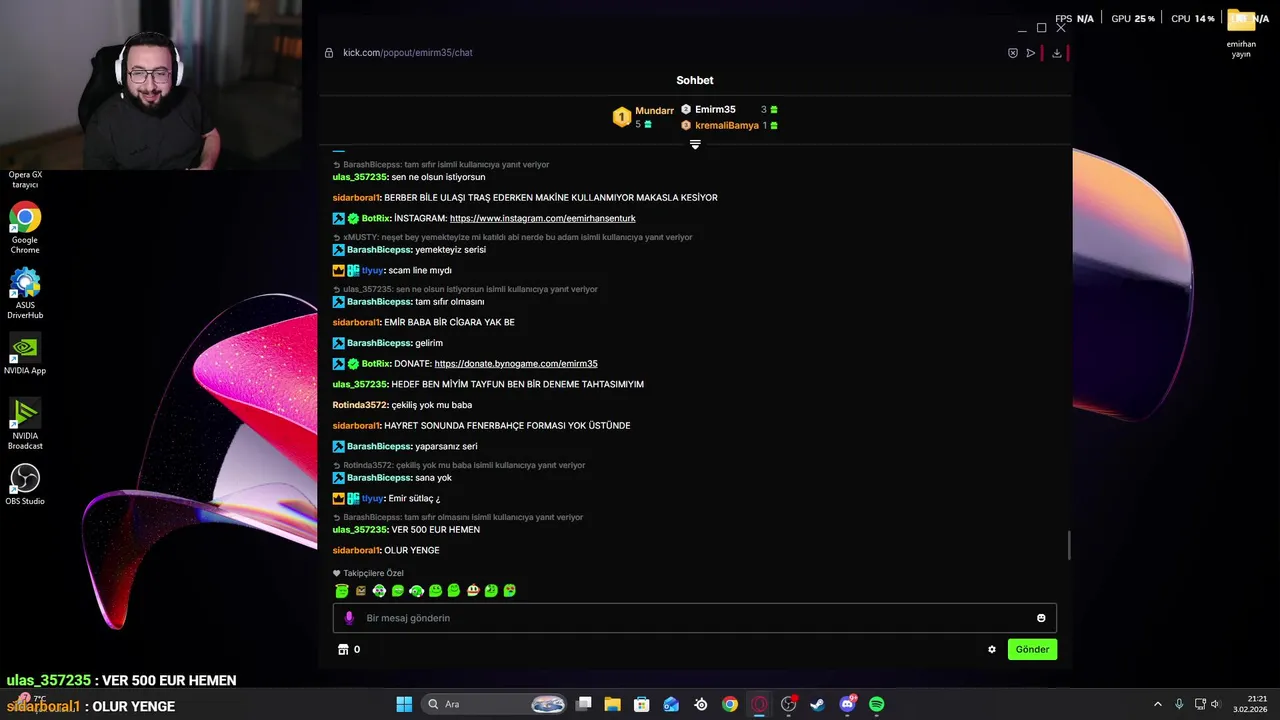Image resolution: width=1280 pixels, height=720 pixels.
Task: Open SteelSeries app on taskbar
Action: tap(701, 705)
